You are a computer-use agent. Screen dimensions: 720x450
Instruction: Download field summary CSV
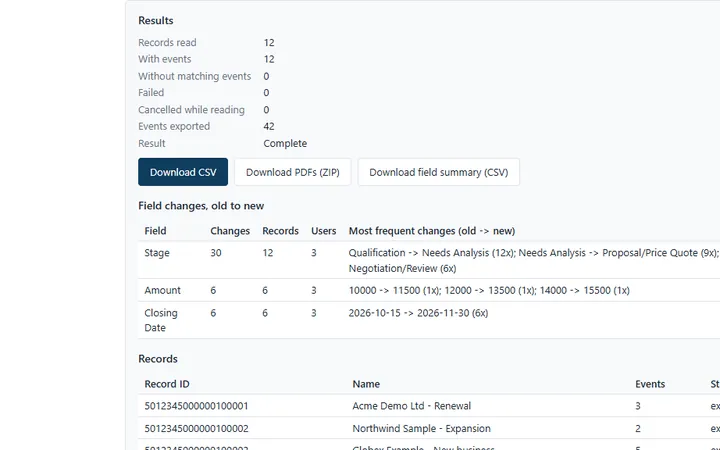[x=439, y=172]
